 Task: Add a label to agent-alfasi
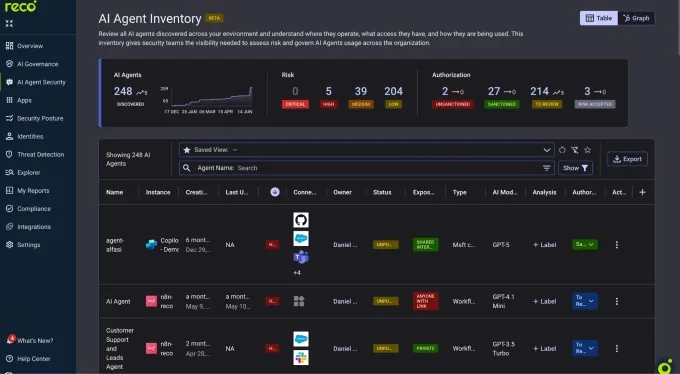coord(544,245)
